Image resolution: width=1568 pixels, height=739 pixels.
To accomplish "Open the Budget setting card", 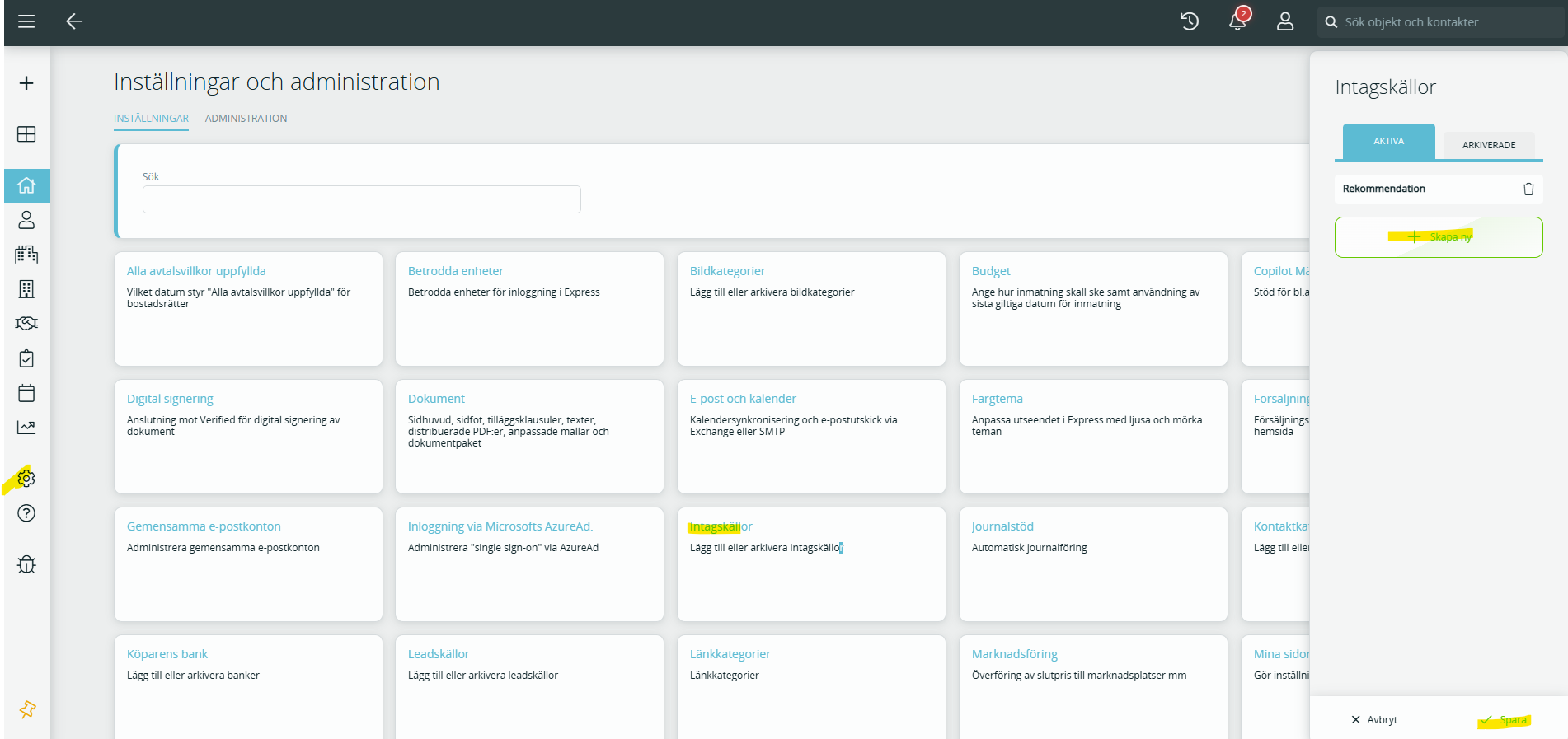I will point(1093,309).
